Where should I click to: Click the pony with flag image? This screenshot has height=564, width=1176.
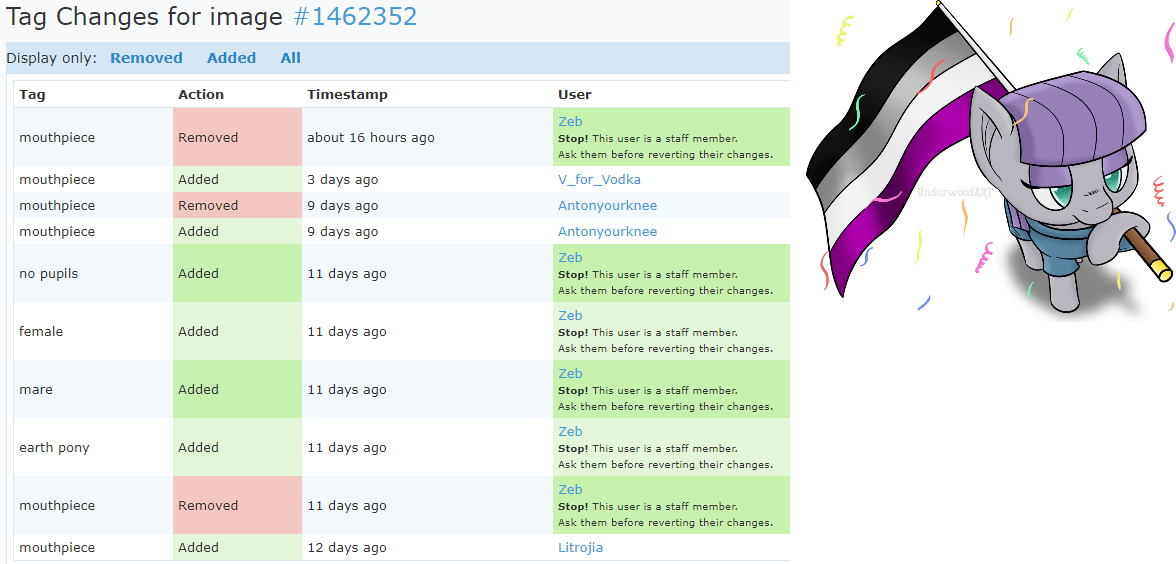click(x=990, y=159)
